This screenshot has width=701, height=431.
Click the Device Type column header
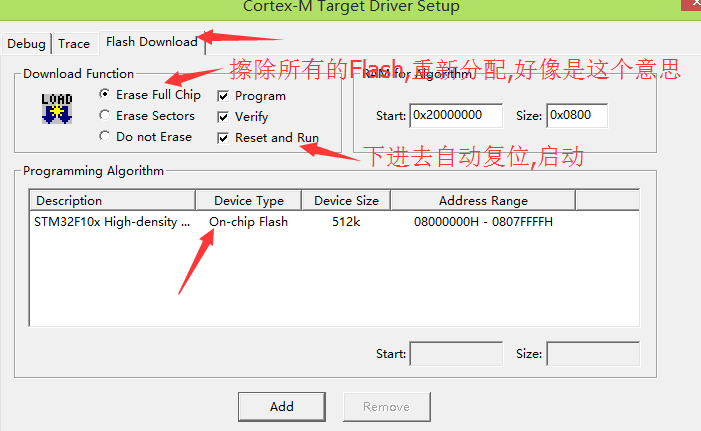[249, 200]
